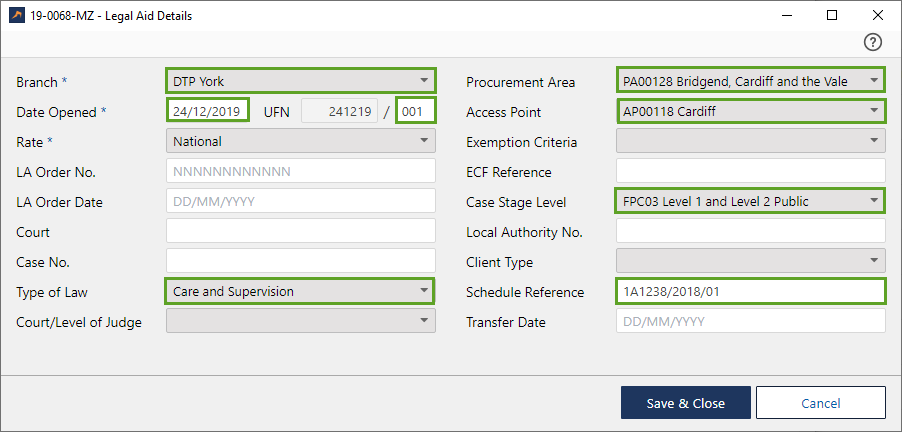Open the Case Stage Level dropdown
Screen dimensions: 902x432
[750, 201]
